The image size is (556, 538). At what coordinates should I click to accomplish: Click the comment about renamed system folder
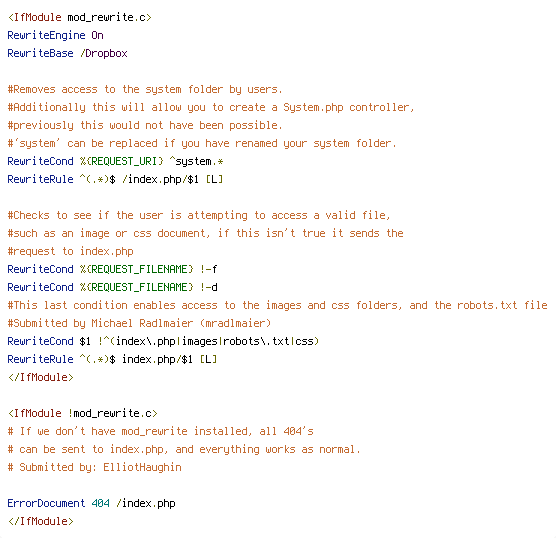[202, 143]
